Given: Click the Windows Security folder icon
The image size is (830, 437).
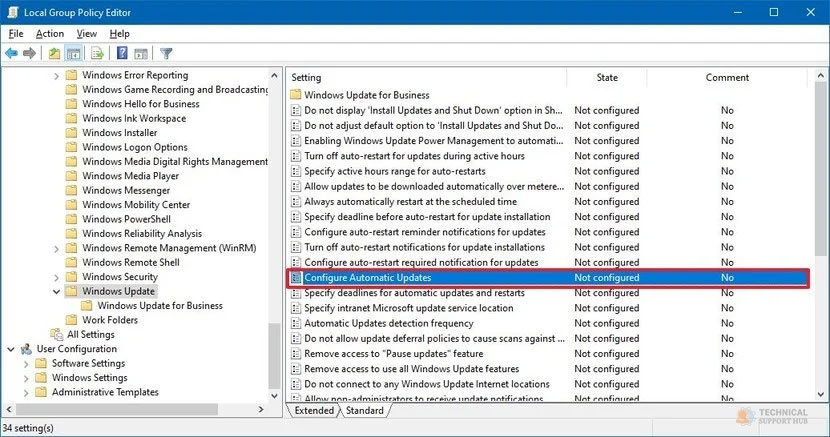Looking at the screenshot, I should (71, 277).
